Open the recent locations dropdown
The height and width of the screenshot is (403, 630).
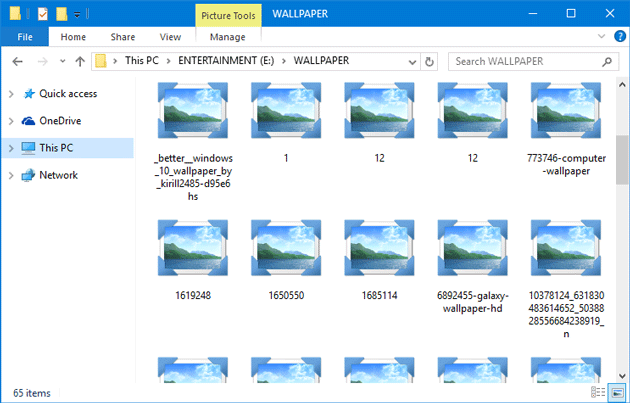(62, 61)
